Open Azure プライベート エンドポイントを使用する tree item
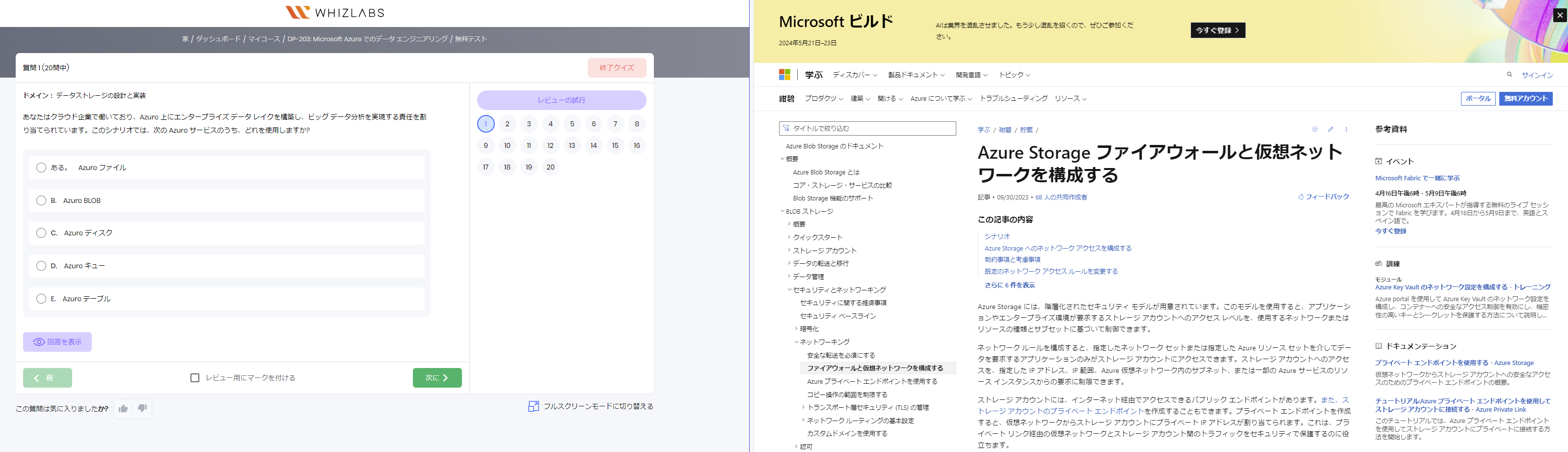 (x=872, y=381)
